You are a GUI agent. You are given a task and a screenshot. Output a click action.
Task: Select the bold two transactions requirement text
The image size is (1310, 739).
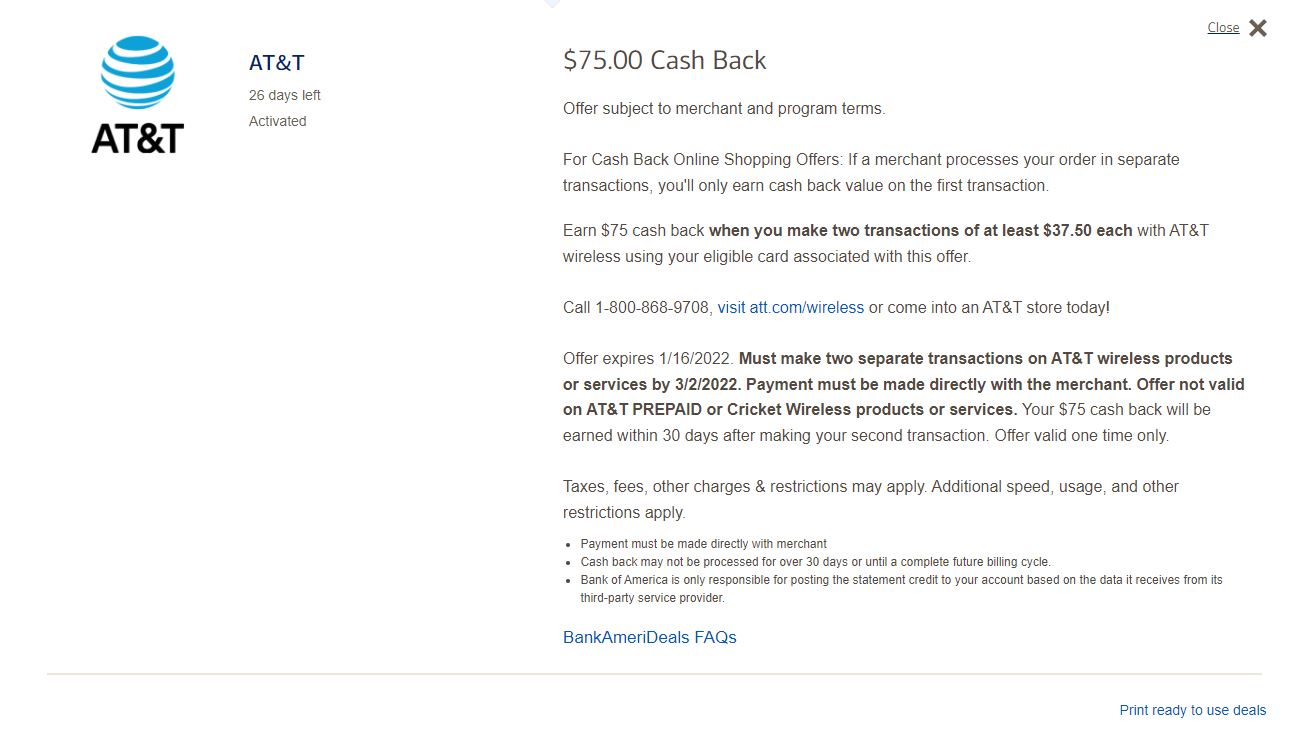click(920, 229)
